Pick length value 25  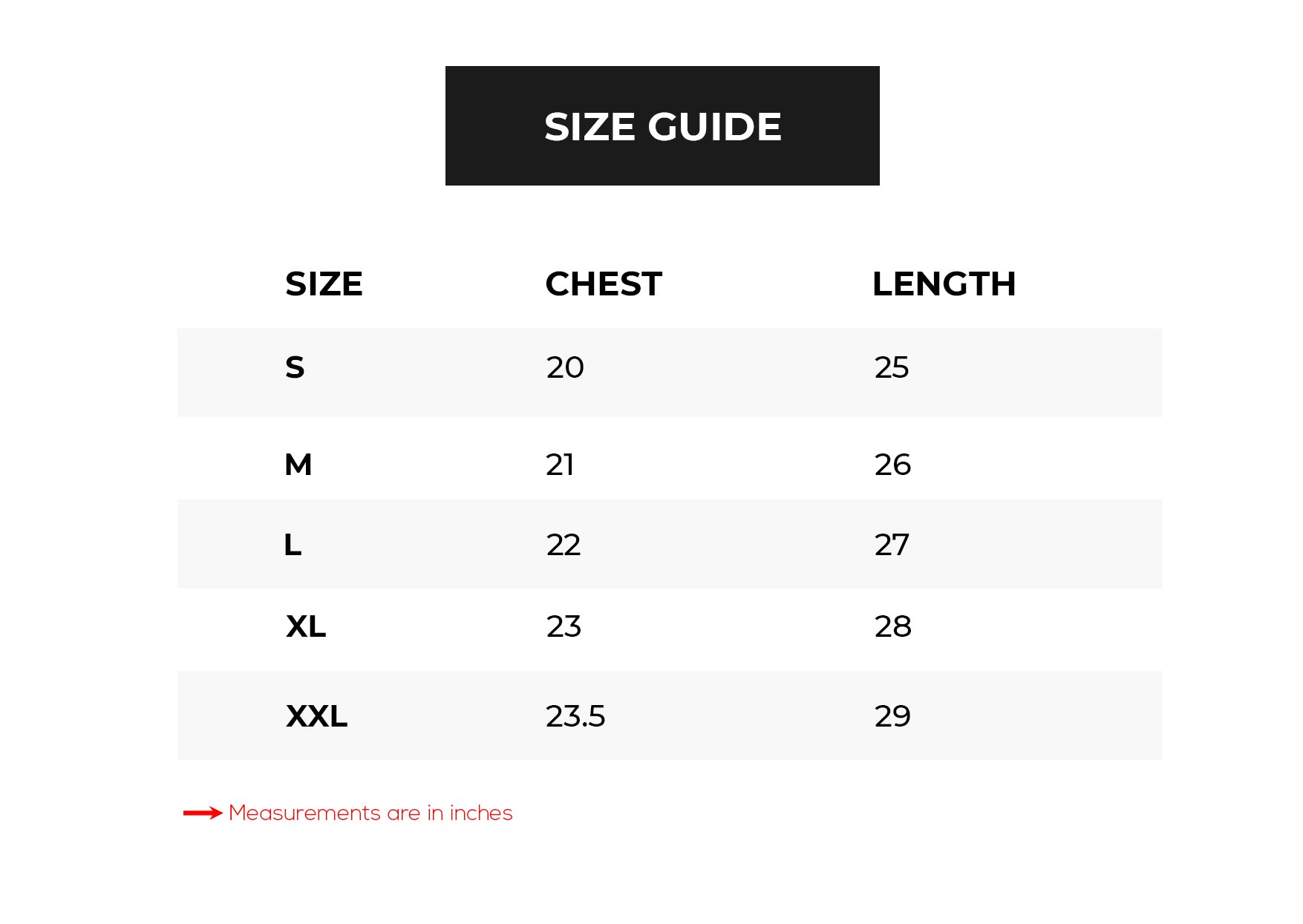pyautogui.click(x=892, y=367)
